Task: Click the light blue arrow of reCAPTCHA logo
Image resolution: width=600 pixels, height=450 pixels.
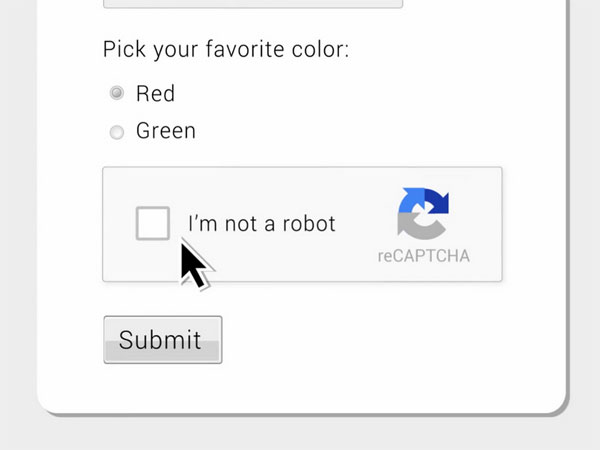Action: click(x=411, y=200)
